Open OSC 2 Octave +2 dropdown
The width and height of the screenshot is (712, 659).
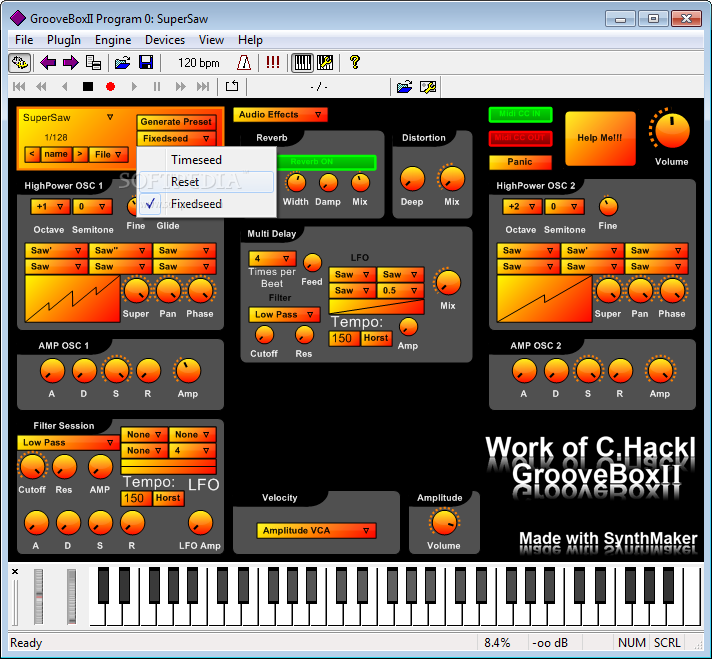click(522, 207)
